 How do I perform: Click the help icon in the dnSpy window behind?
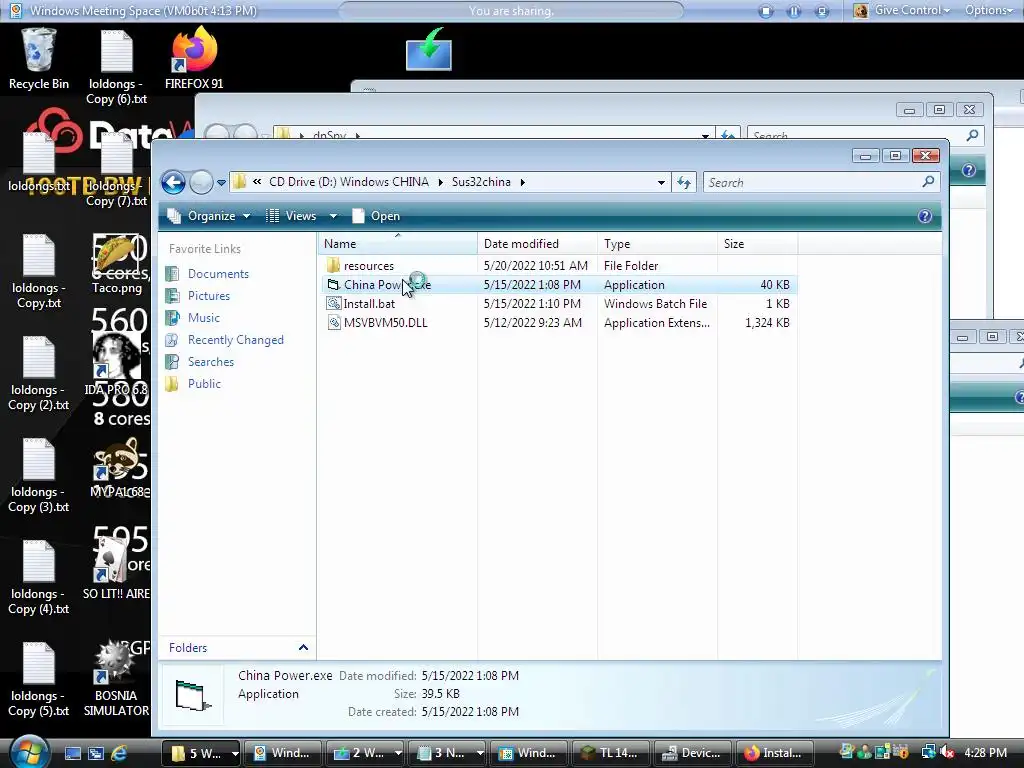coord(969,170)
